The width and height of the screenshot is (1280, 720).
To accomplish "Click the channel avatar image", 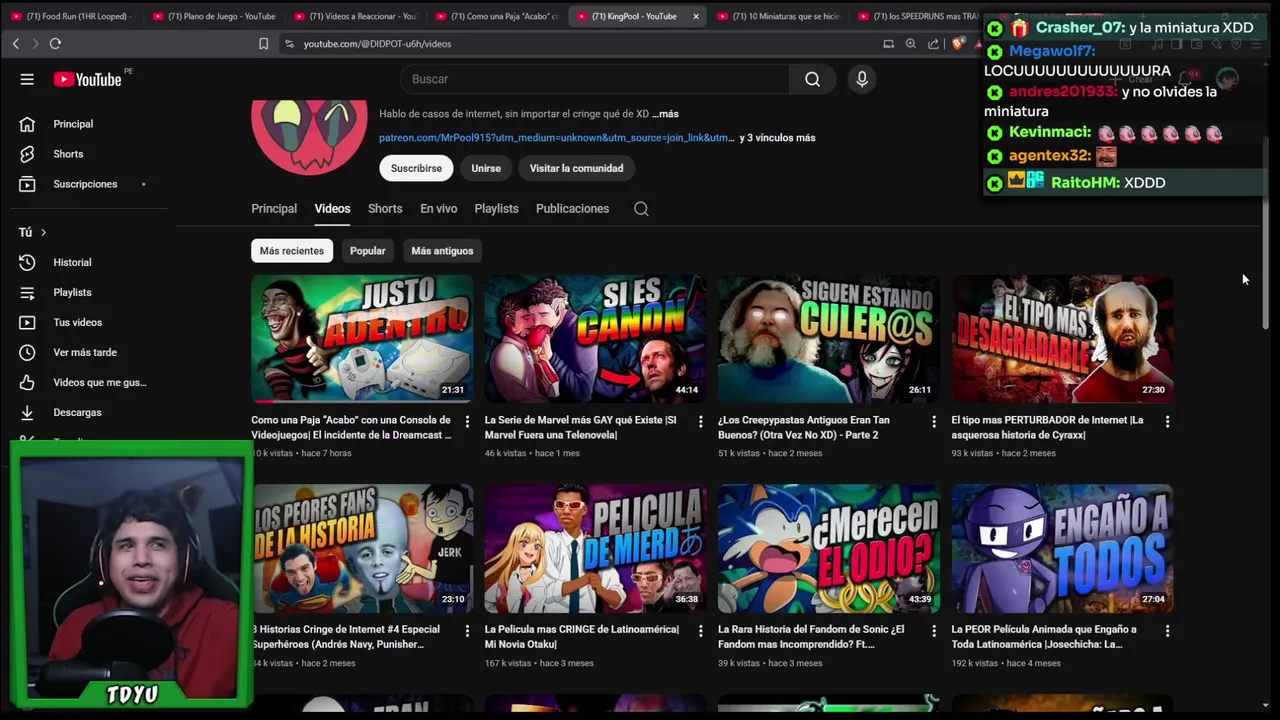I will [309, 137].
